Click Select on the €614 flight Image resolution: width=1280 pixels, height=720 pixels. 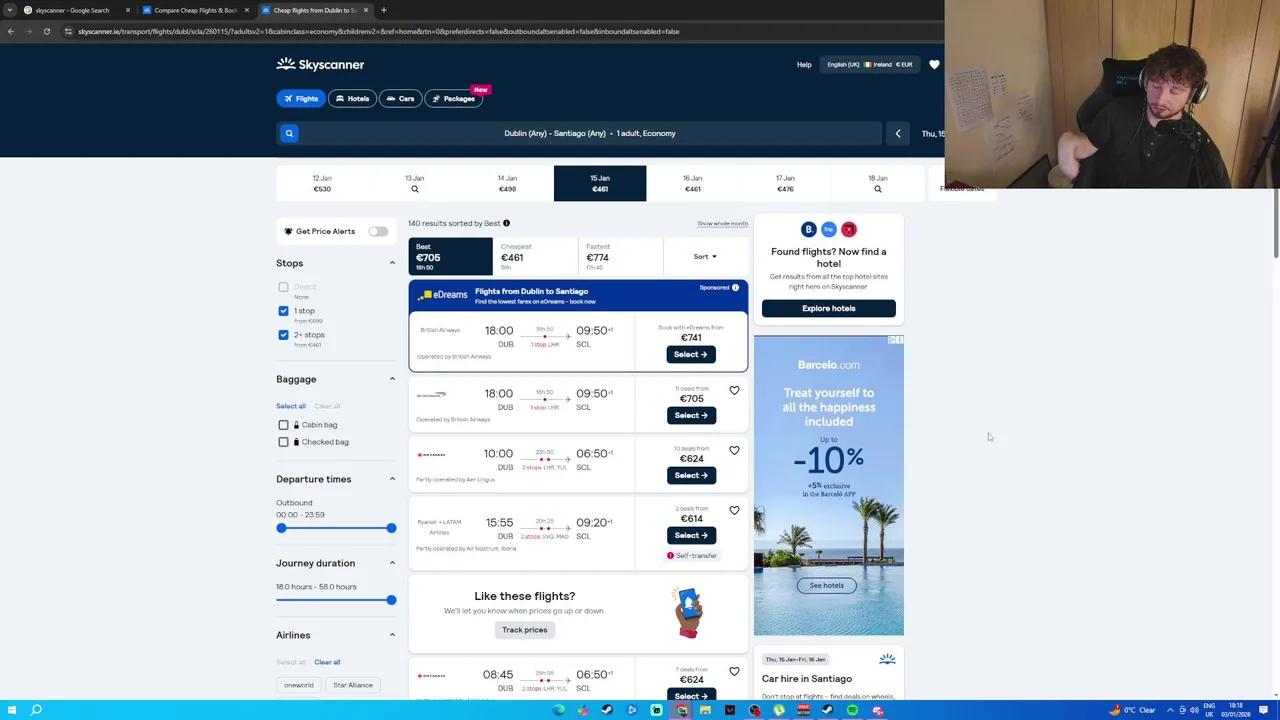point(691,535)
